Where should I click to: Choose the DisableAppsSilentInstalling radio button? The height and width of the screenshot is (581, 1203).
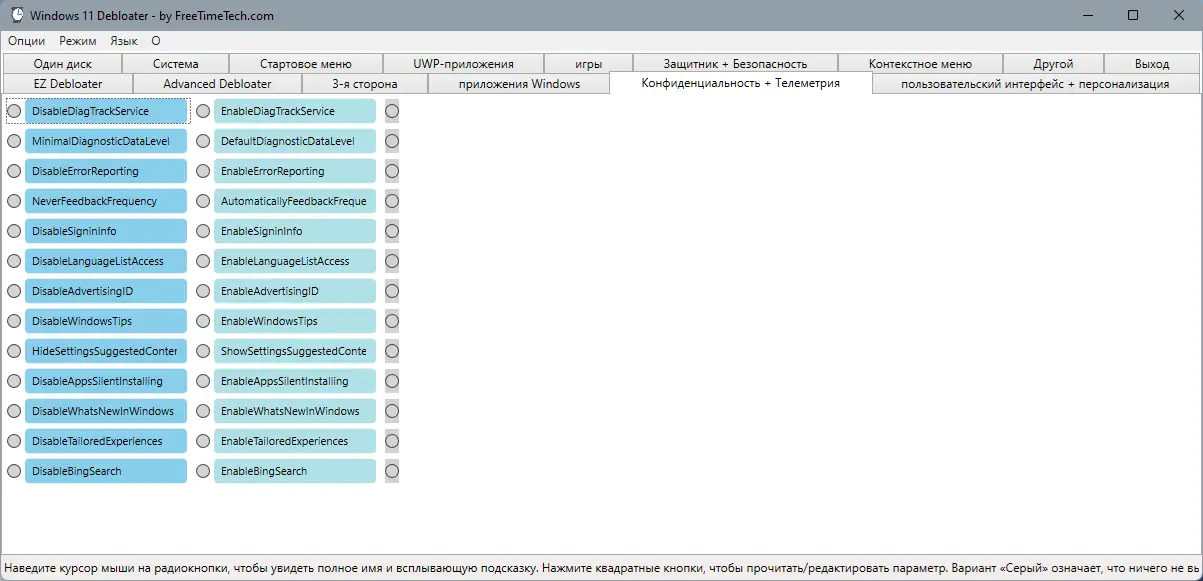tap(14, 381)
